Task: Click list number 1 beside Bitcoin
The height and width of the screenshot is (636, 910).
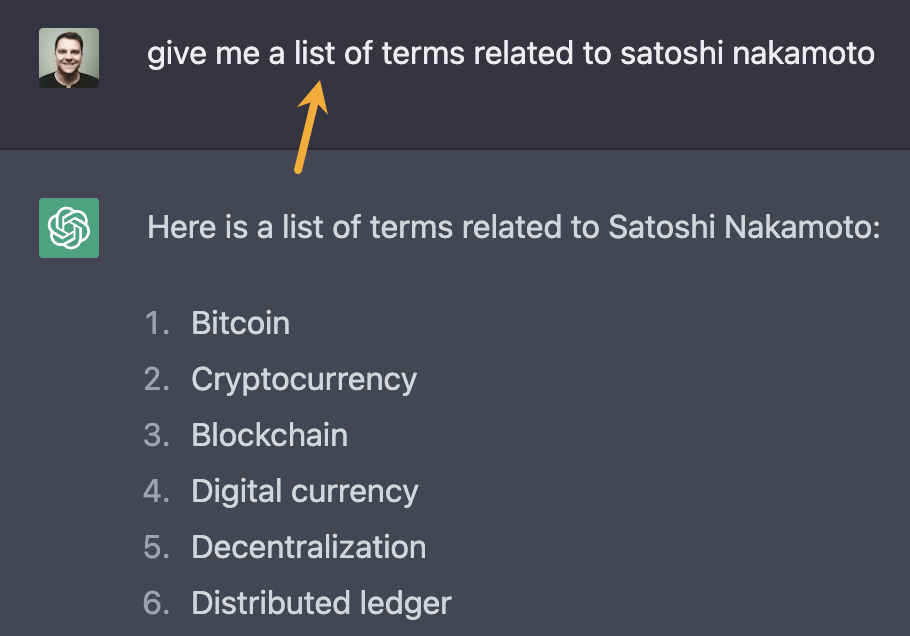Action: pos(157,324)
